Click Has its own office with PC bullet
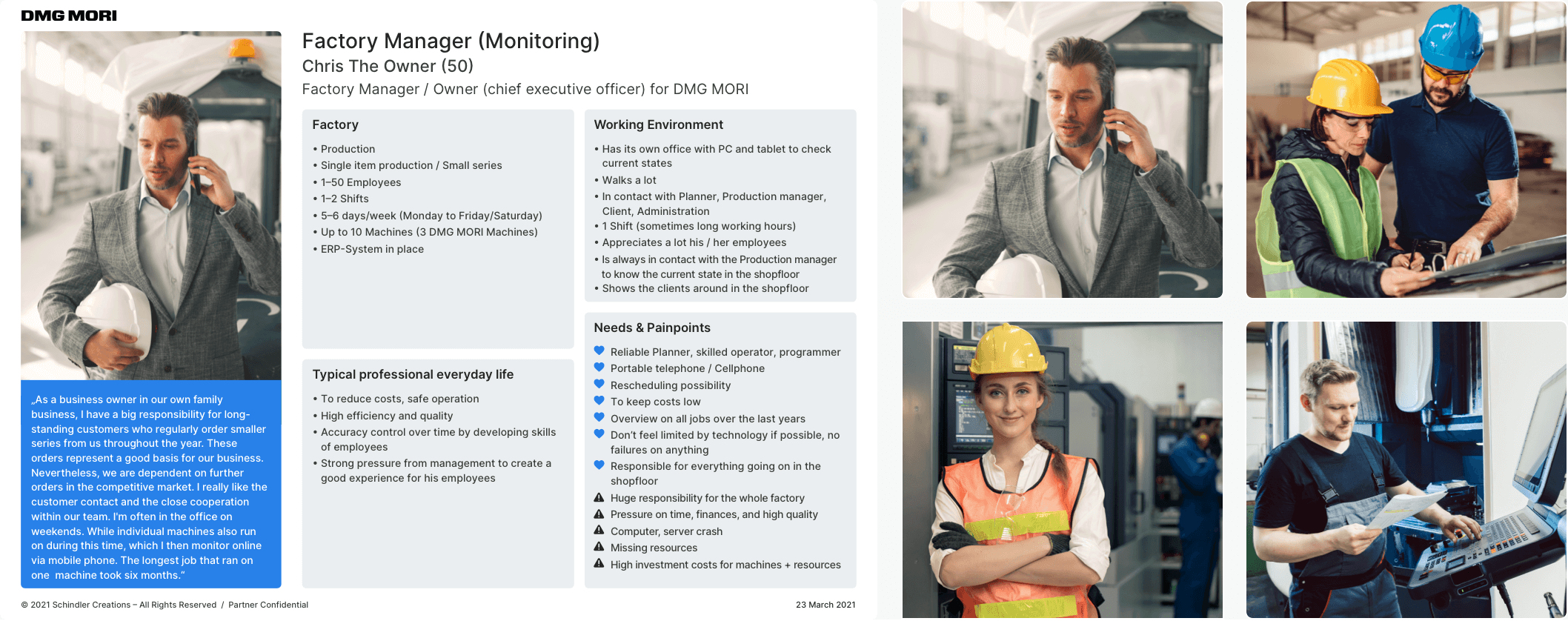Image resolution: width=1568 pixels, height=621 pixels. point(713,156)
